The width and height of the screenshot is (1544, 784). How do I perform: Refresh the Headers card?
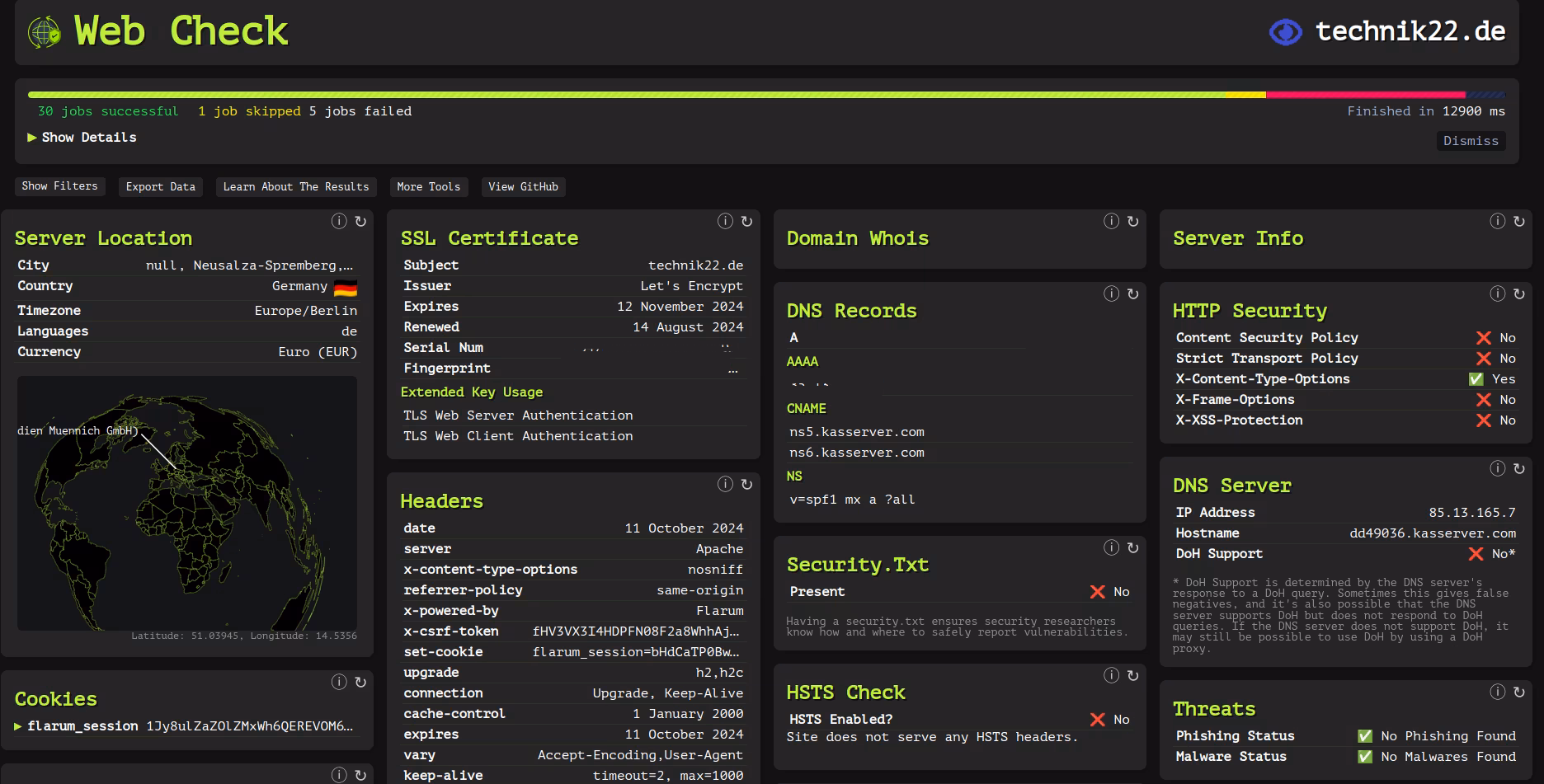[746, 484]
